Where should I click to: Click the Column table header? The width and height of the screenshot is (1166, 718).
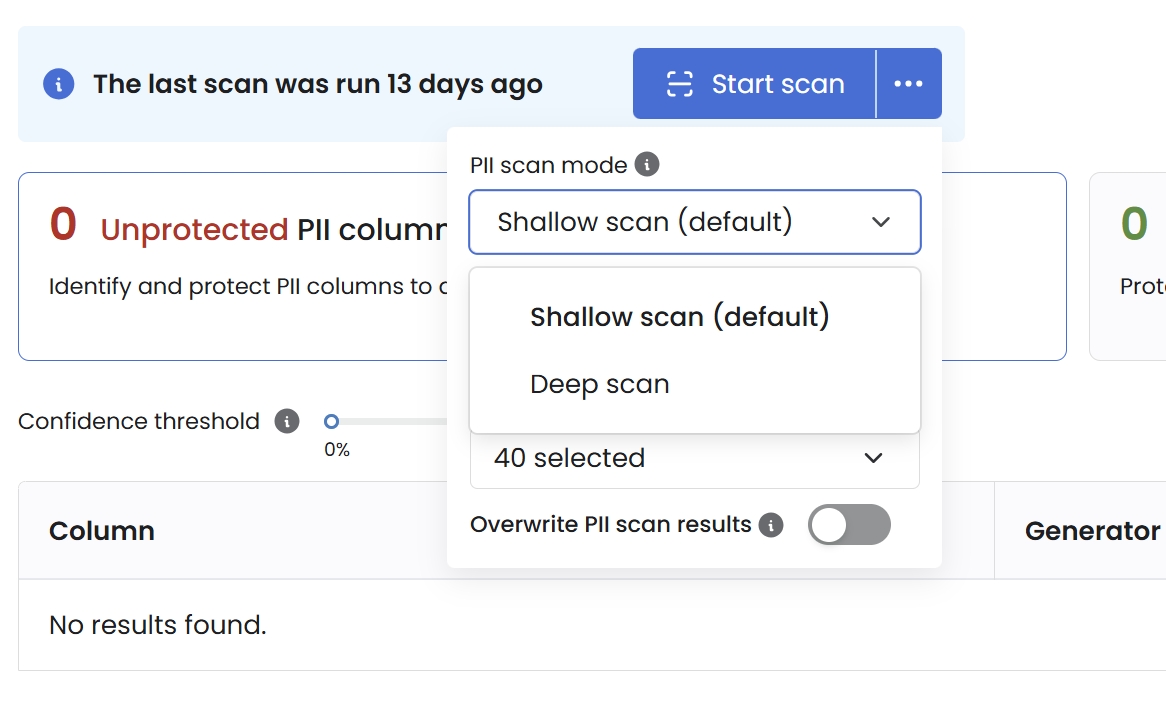[102, 531]
